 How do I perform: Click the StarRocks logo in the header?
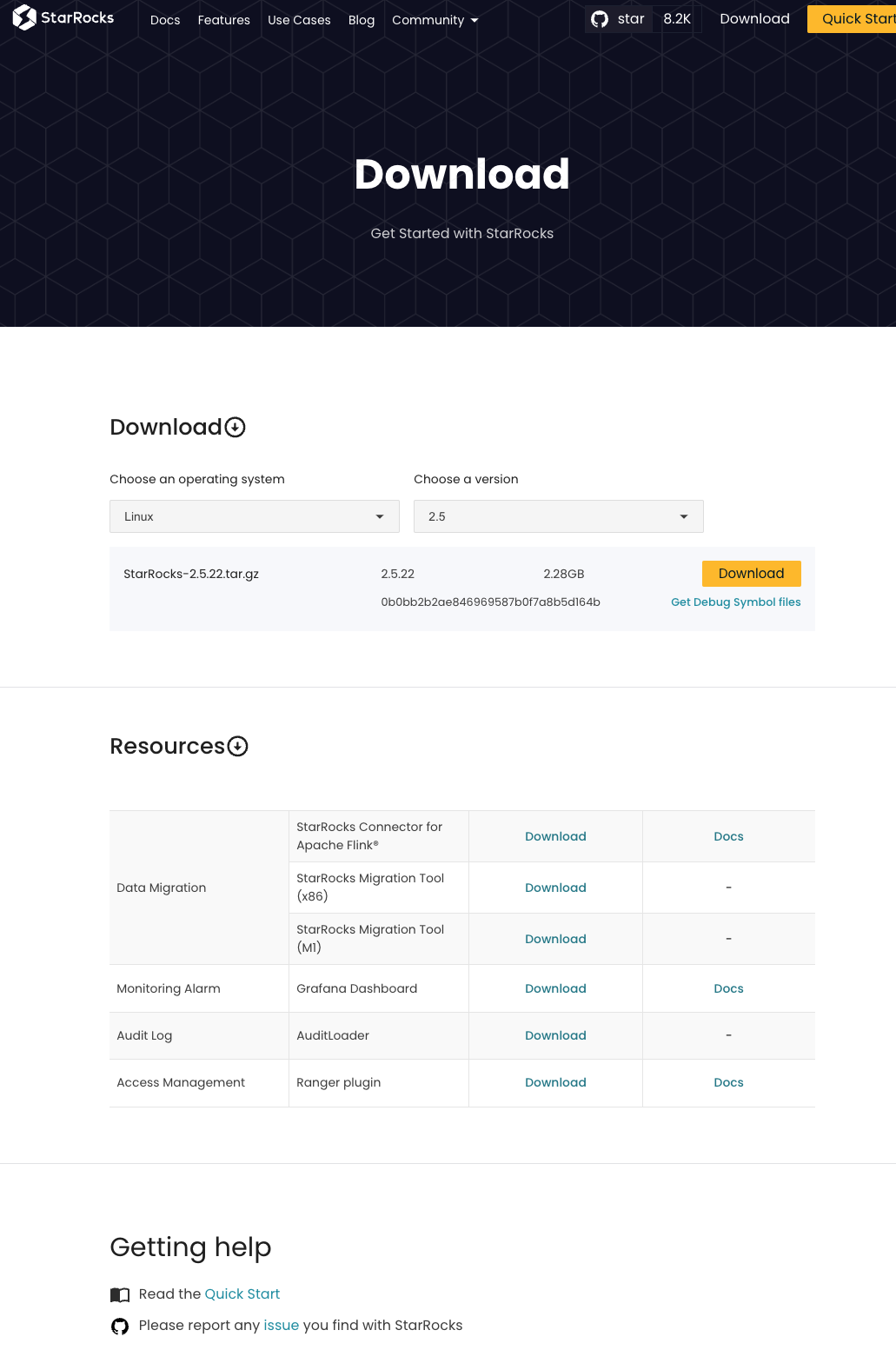click(x=63, y=17)
